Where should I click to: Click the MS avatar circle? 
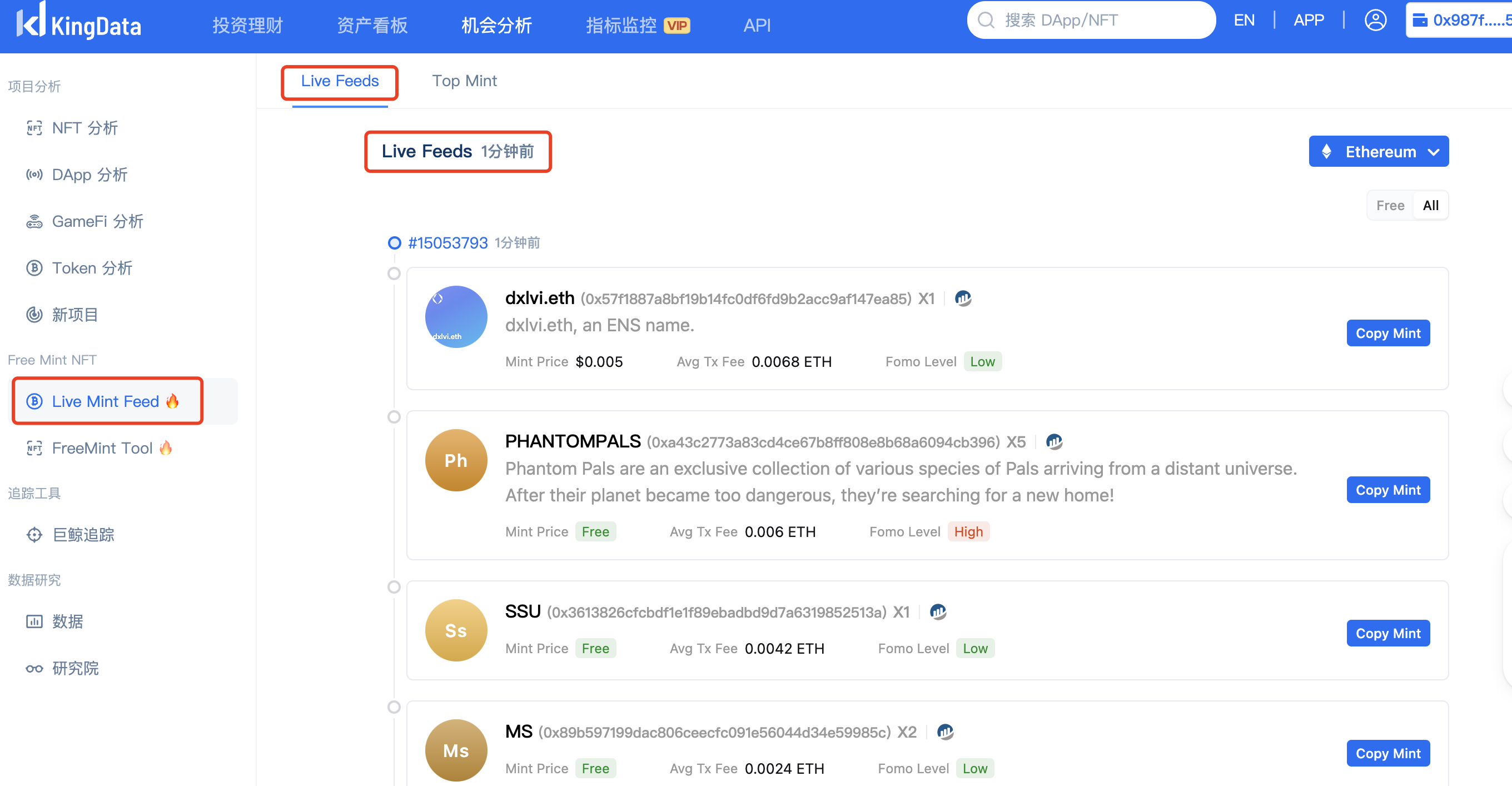(456, 750)
